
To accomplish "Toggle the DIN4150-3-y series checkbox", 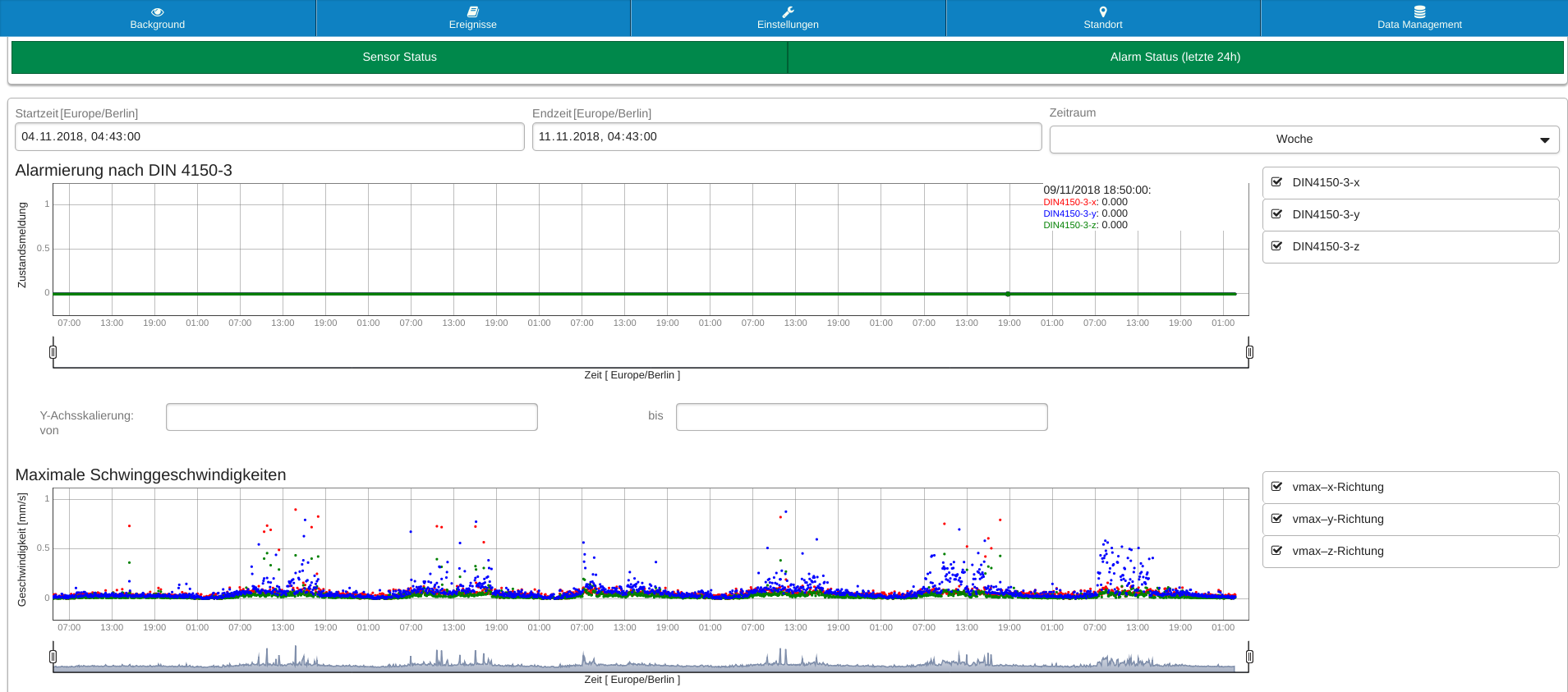I will [x=1276, y=214].
